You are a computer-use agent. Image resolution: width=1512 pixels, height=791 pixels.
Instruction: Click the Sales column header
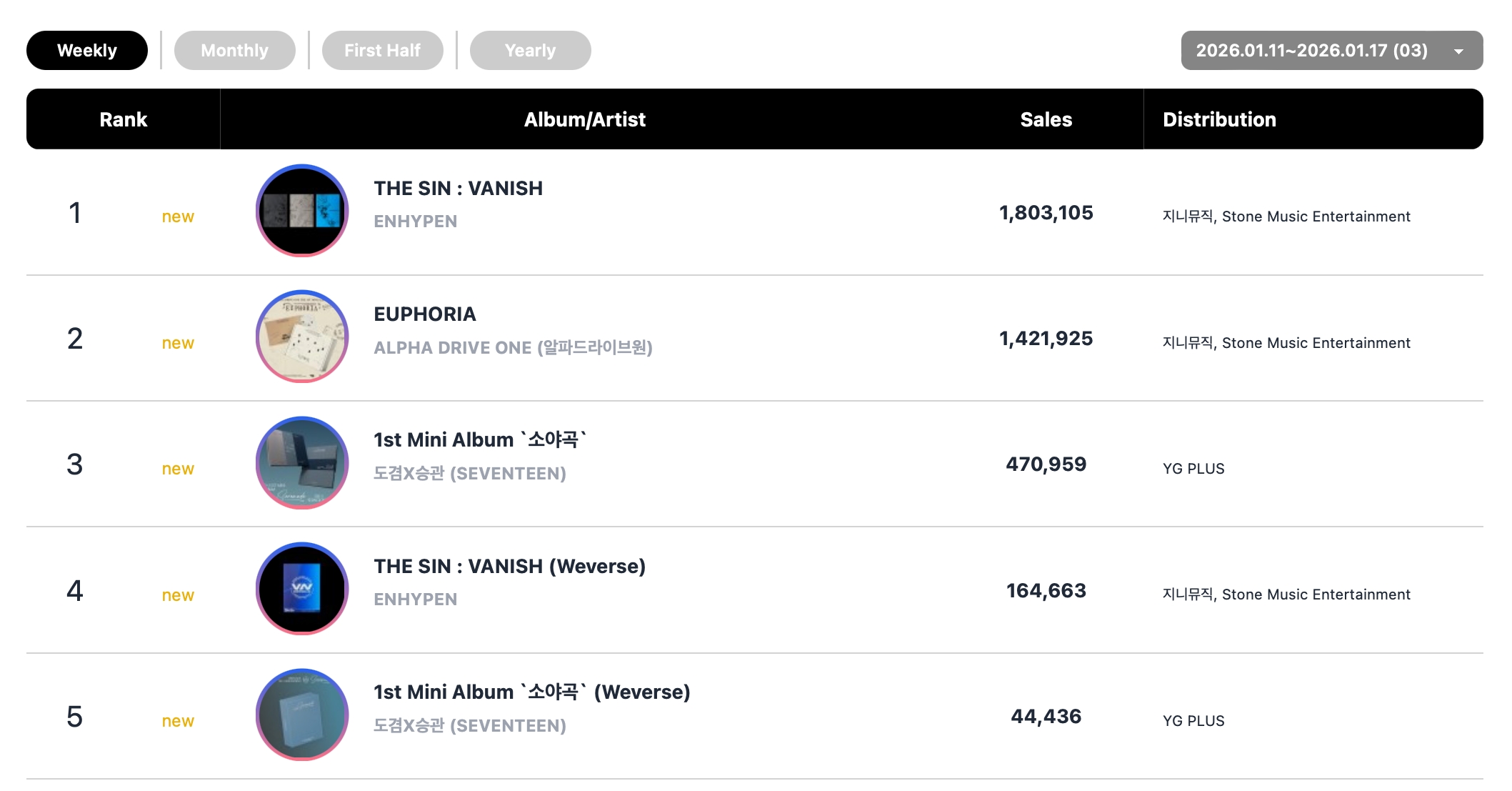(1046, 119)
